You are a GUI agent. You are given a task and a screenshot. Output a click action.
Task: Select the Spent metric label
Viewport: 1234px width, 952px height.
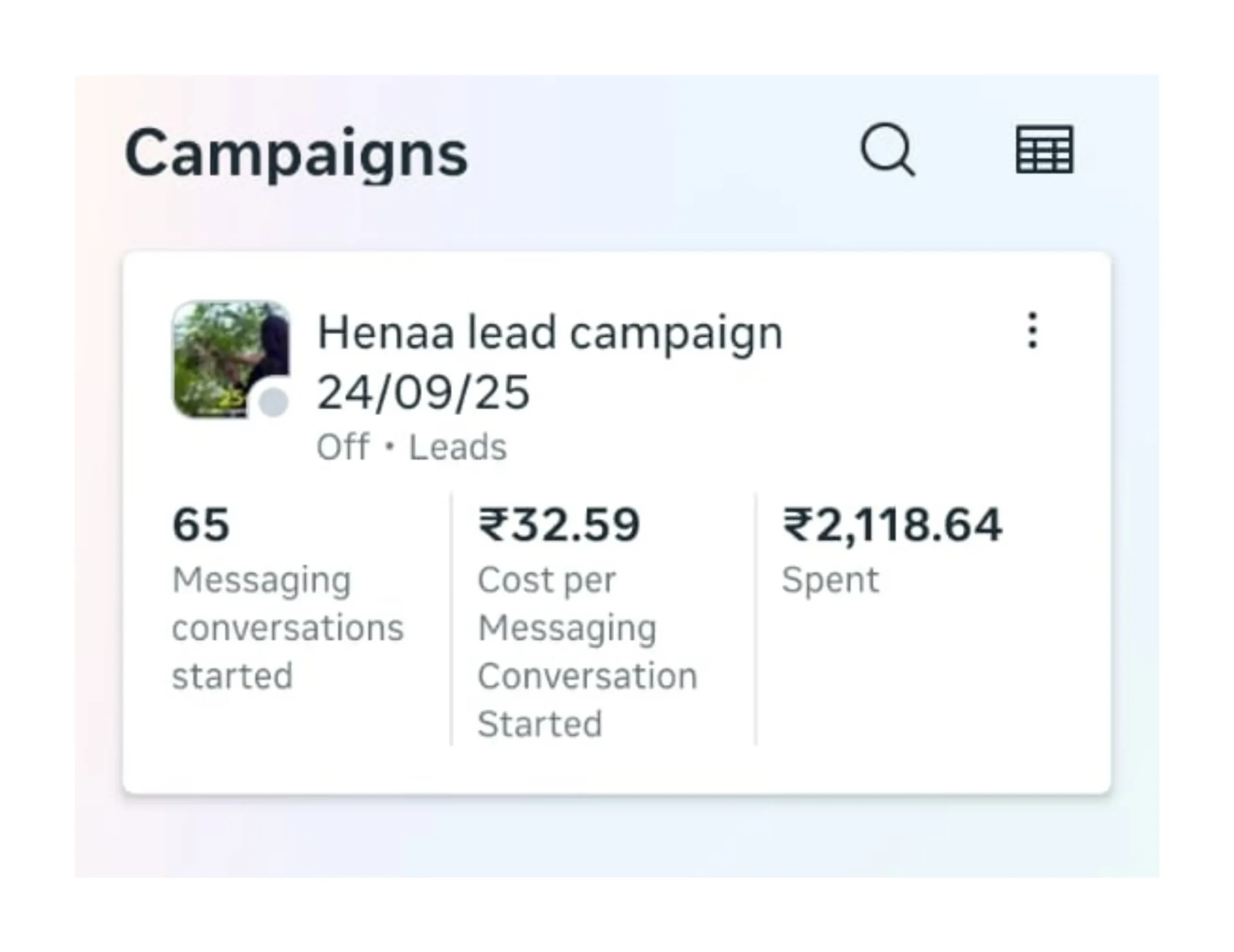pyautogui.click(x=830, y=580)
